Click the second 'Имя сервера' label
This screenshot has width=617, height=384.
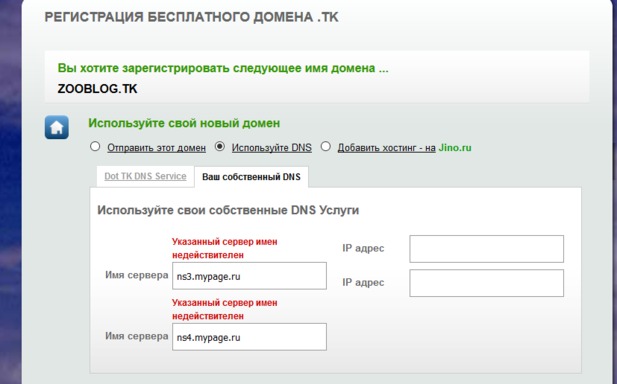coord(137,336)
